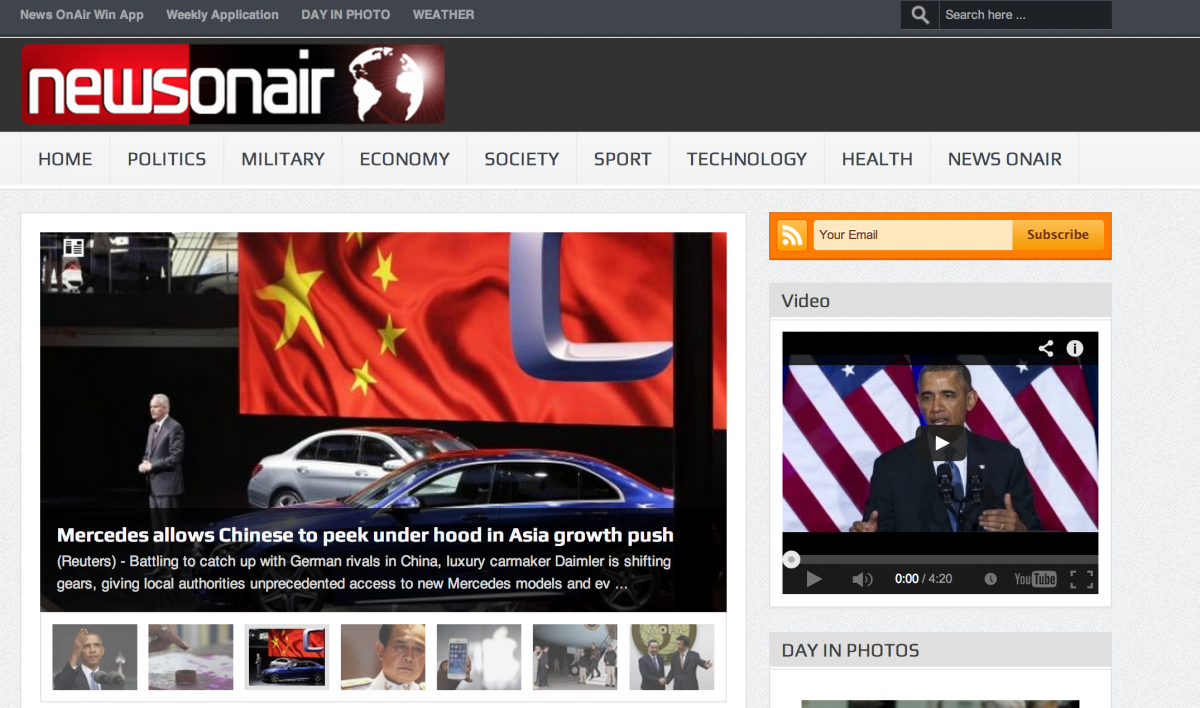Enter video fullscreen mode
The image size is (1200, 708).
click(x=1080, y=579)
